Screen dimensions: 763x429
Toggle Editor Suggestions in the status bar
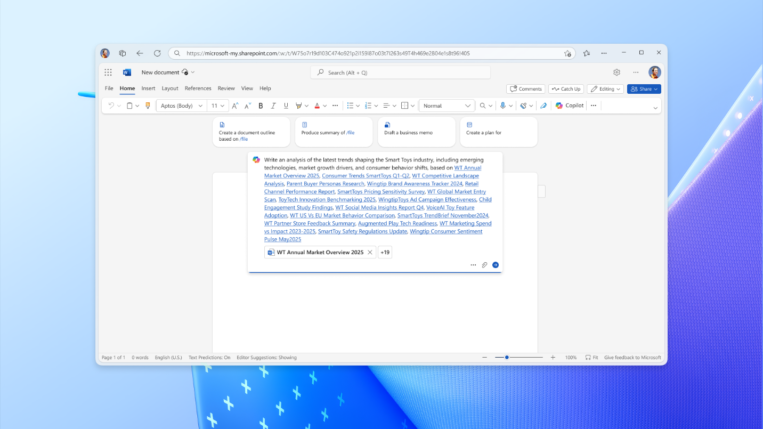[267, 357]
